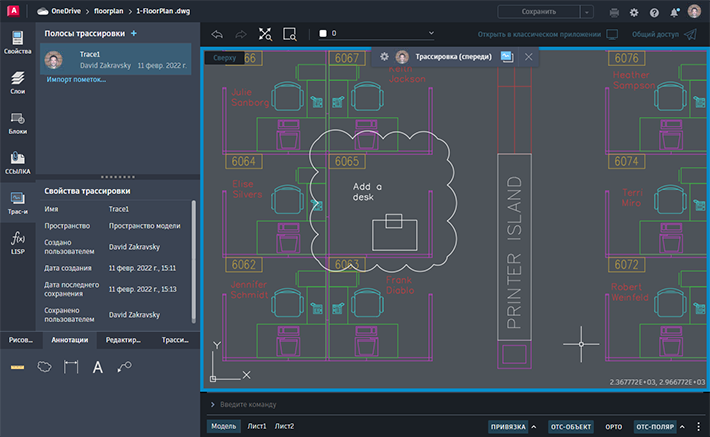Image resolution: width=710 pixels, height=437 pixels.
Task: Click the trace toolbar user avatar
Action: (402, 57)
